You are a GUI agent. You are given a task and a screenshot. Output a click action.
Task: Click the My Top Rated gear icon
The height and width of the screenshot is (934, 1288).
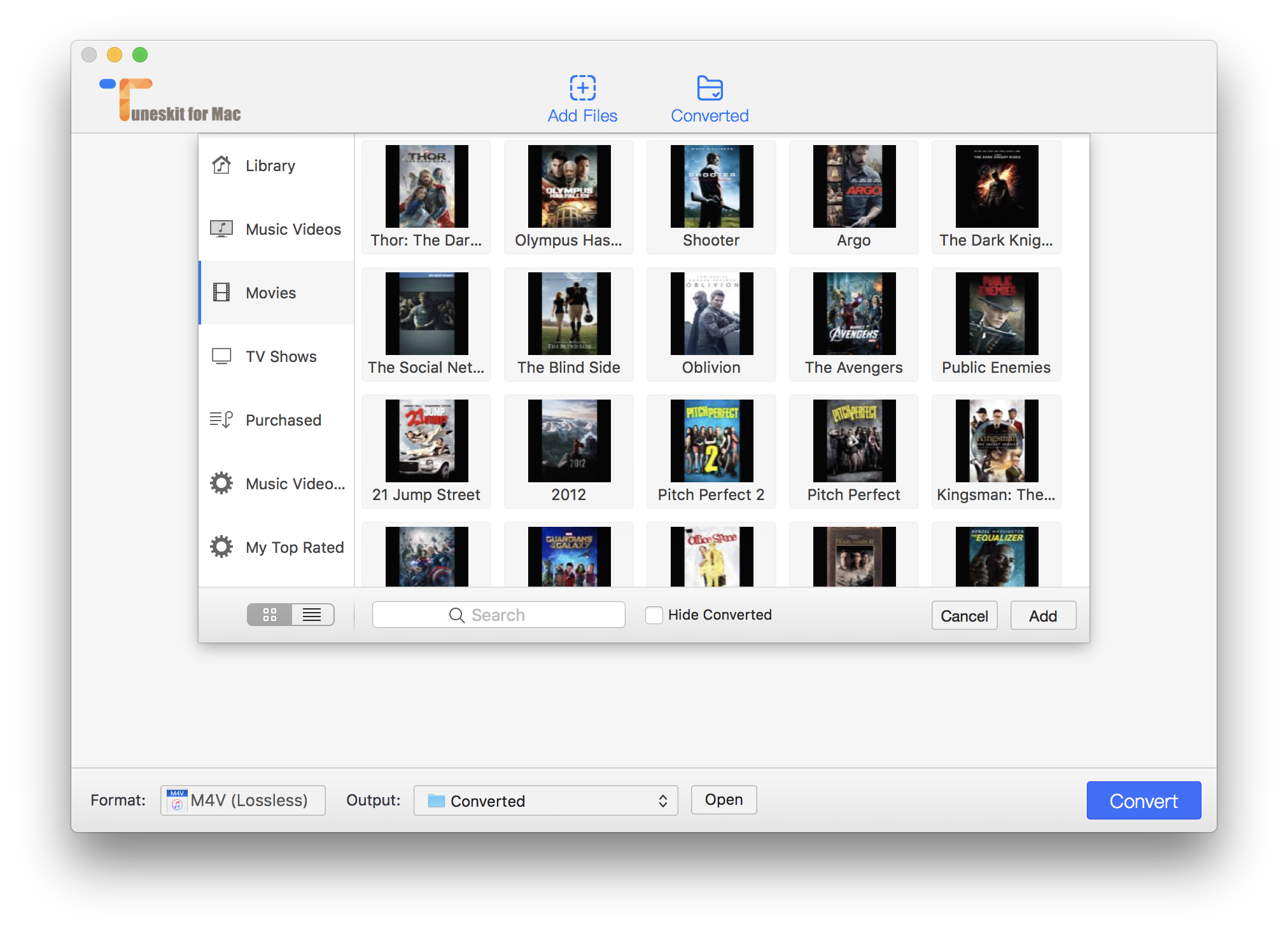pos(221,547)
